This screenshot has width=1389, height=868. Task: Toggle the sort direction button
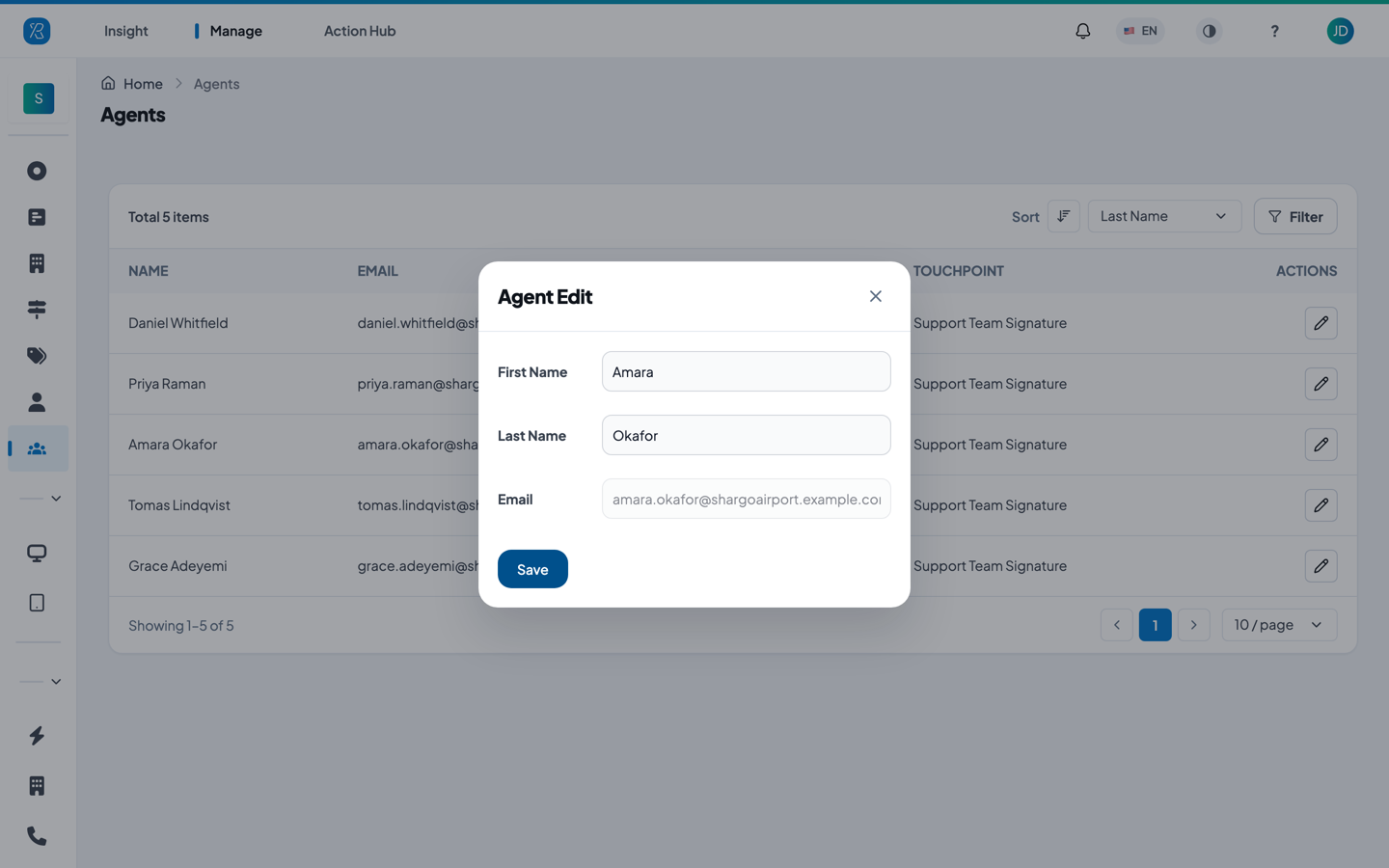click(1064, 216)
